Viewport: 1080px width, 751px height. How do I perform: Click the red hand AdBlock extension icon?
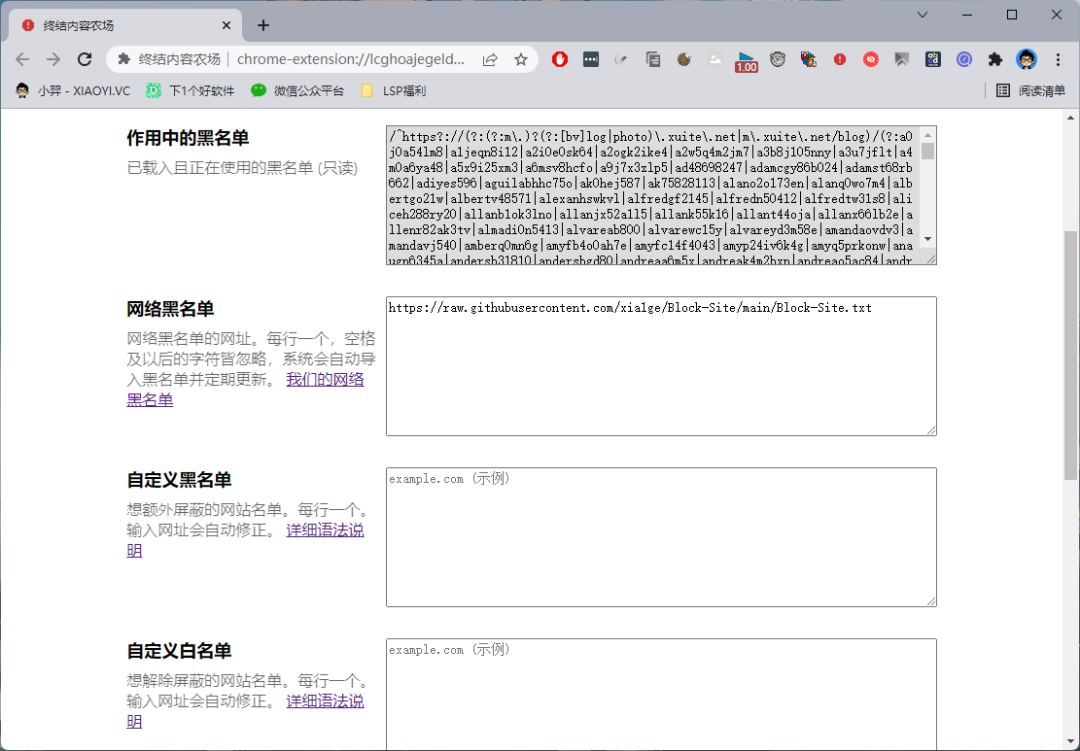pos(560,59)
